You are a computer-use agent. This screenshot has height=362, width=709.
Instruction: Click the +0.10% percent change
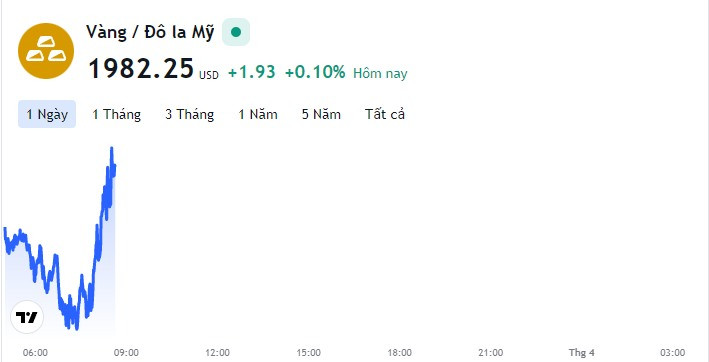(315, 72)
